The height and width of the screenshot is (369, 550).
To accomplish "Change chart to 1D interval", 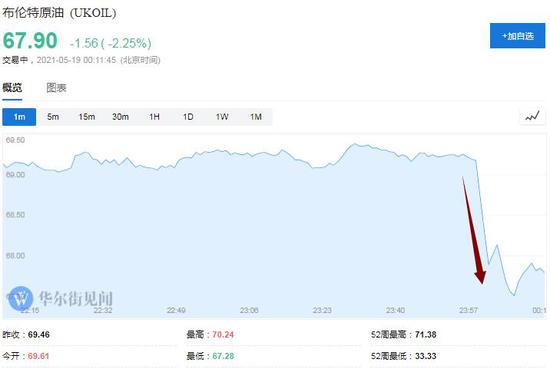I will pyautogui.click(x=188, y=117).
